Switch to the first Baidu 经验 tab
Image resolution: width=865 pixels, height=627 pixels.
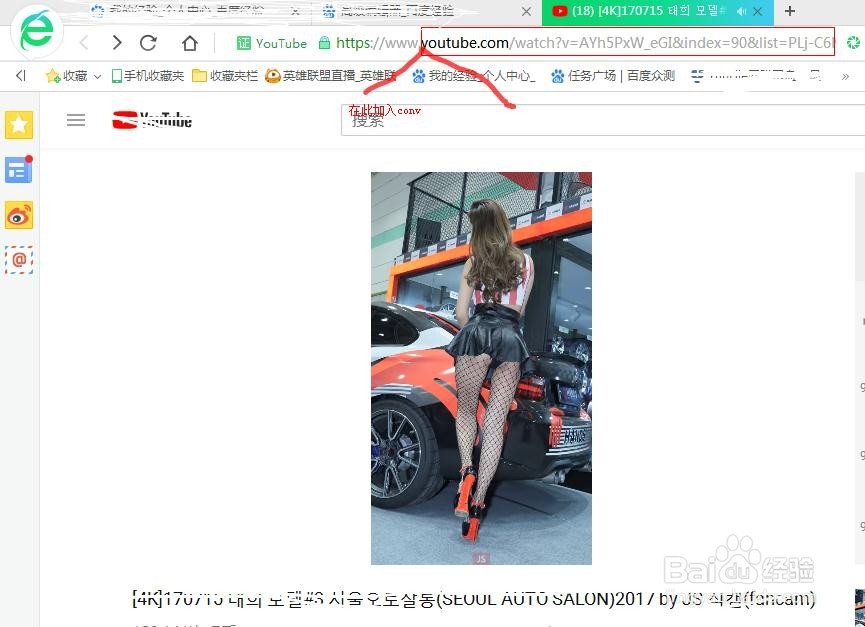188,10
